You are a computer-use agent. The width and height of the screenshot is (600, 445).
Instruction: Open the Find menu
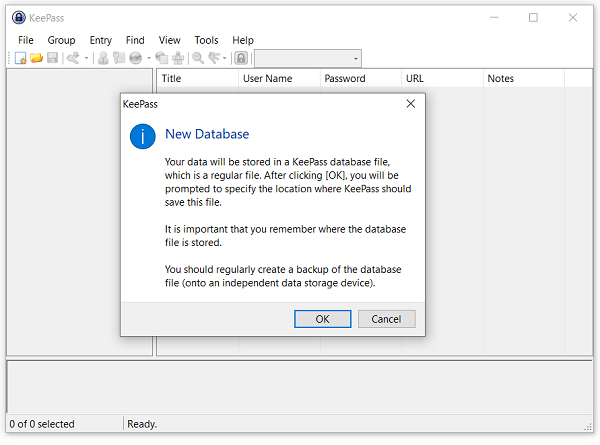click(x=135, y=40)
